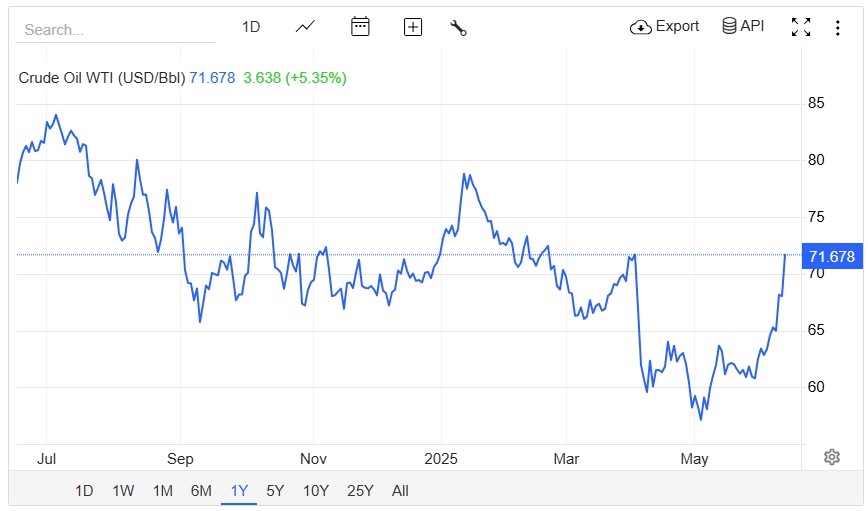
Task: Click the plus icon to add comparison
Action: point(413,27)
